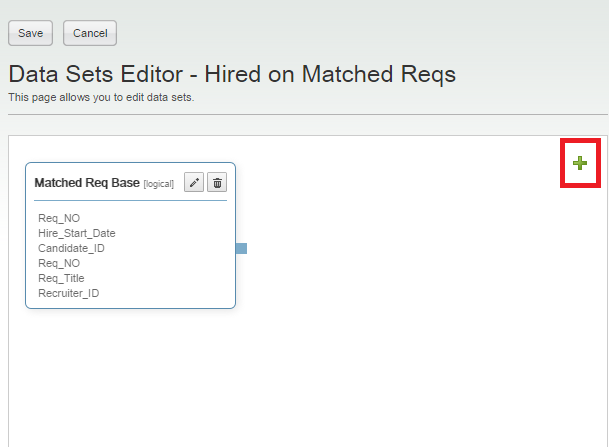Delete Matched Req Base using trash icon
Viewport: 609px width, 447px height.
[217, 182]
